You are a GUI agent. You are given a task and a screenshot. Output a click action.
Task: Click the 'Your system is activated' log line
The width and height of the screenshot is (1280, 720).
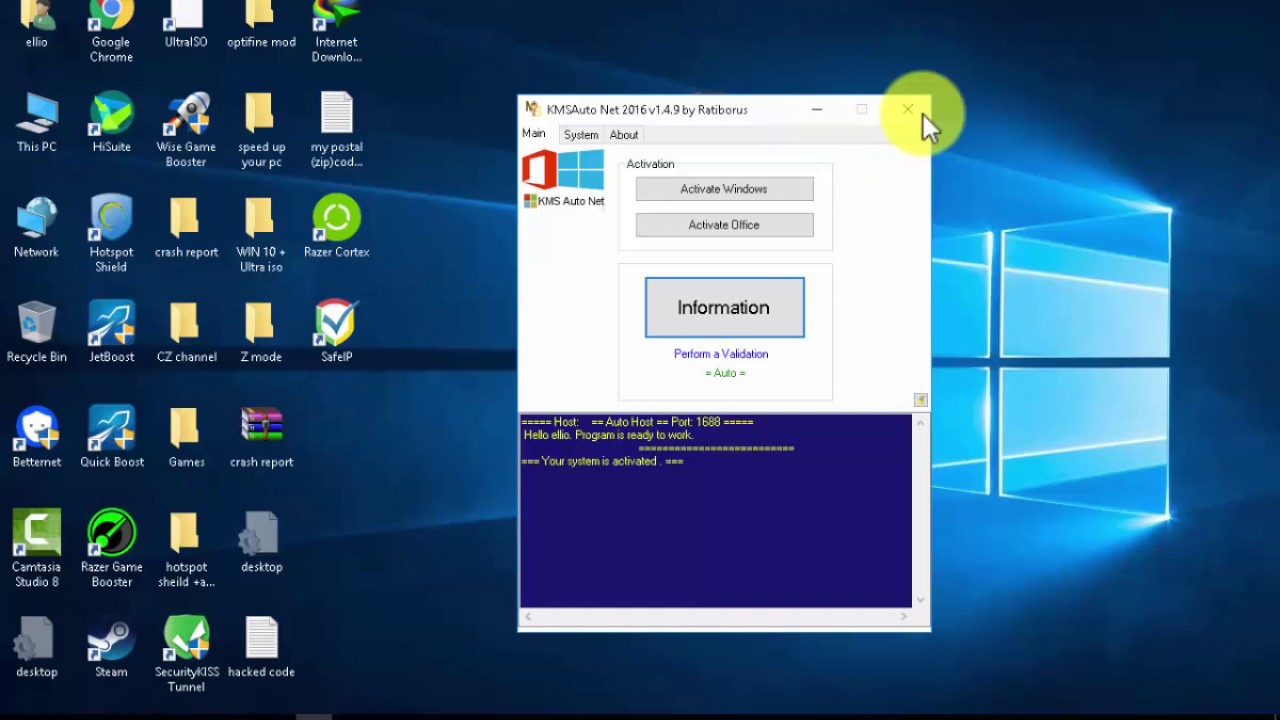tap(602, 461)
